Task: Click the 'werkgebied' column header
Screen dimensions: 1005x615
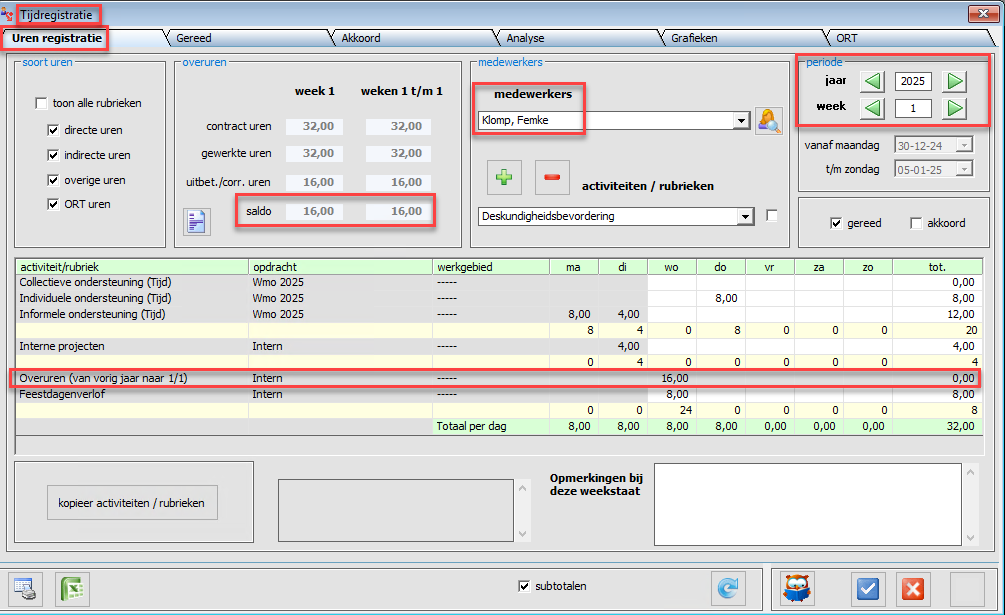Action: click(x=491, y=267)
